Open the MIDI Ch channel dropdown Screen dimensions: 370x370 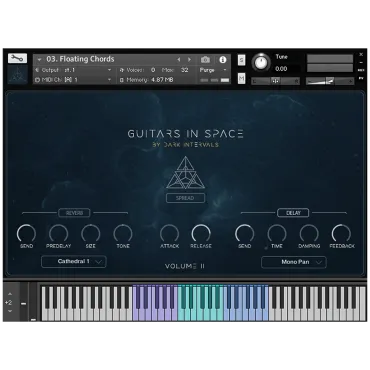74,80
